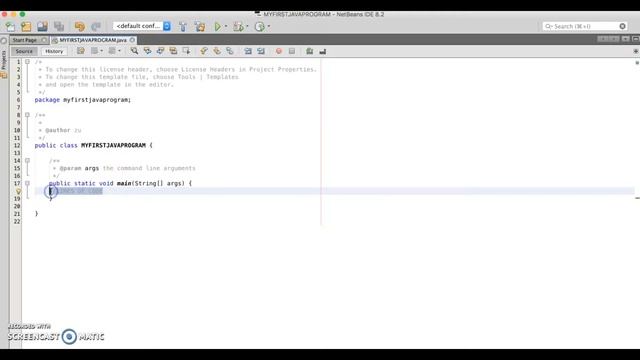Switch to Source view
Screen dimensions: 640x360
[x=24, y=51]
